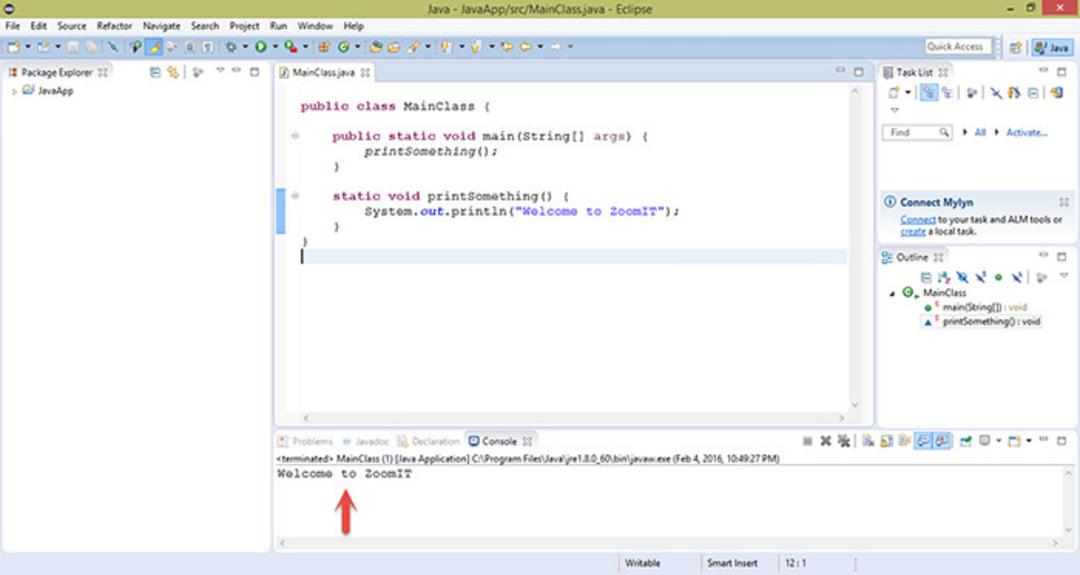
Task: Collapse MainClass node in Outline
Action: [892, 293]
